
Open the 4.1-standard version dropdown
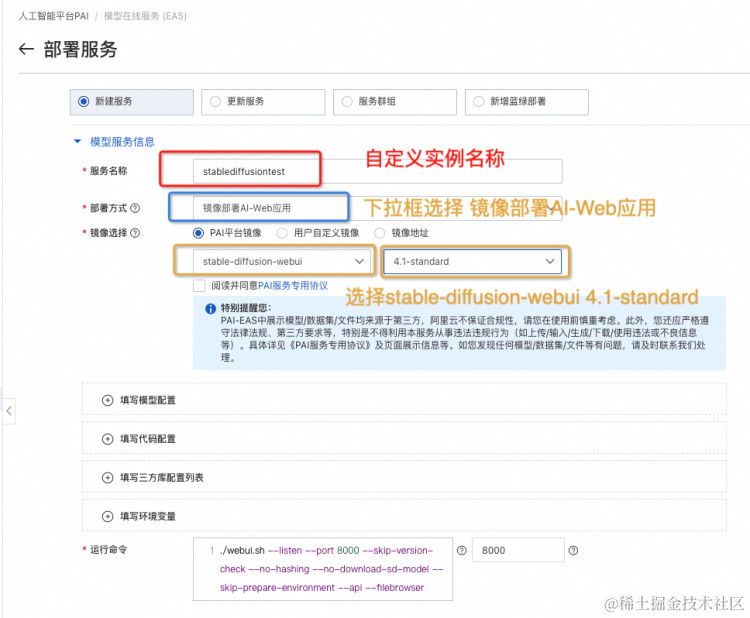tap(473, 261)
